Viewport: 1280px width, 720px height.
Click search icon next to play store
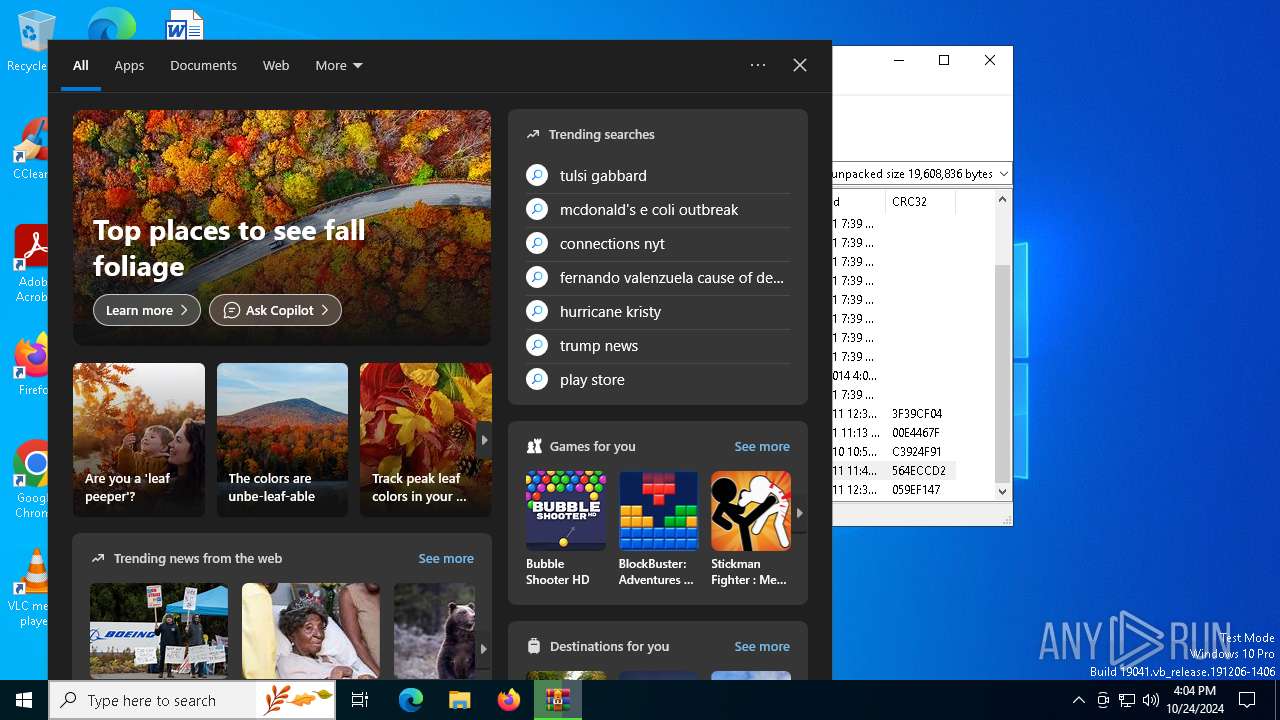[537, 379]
